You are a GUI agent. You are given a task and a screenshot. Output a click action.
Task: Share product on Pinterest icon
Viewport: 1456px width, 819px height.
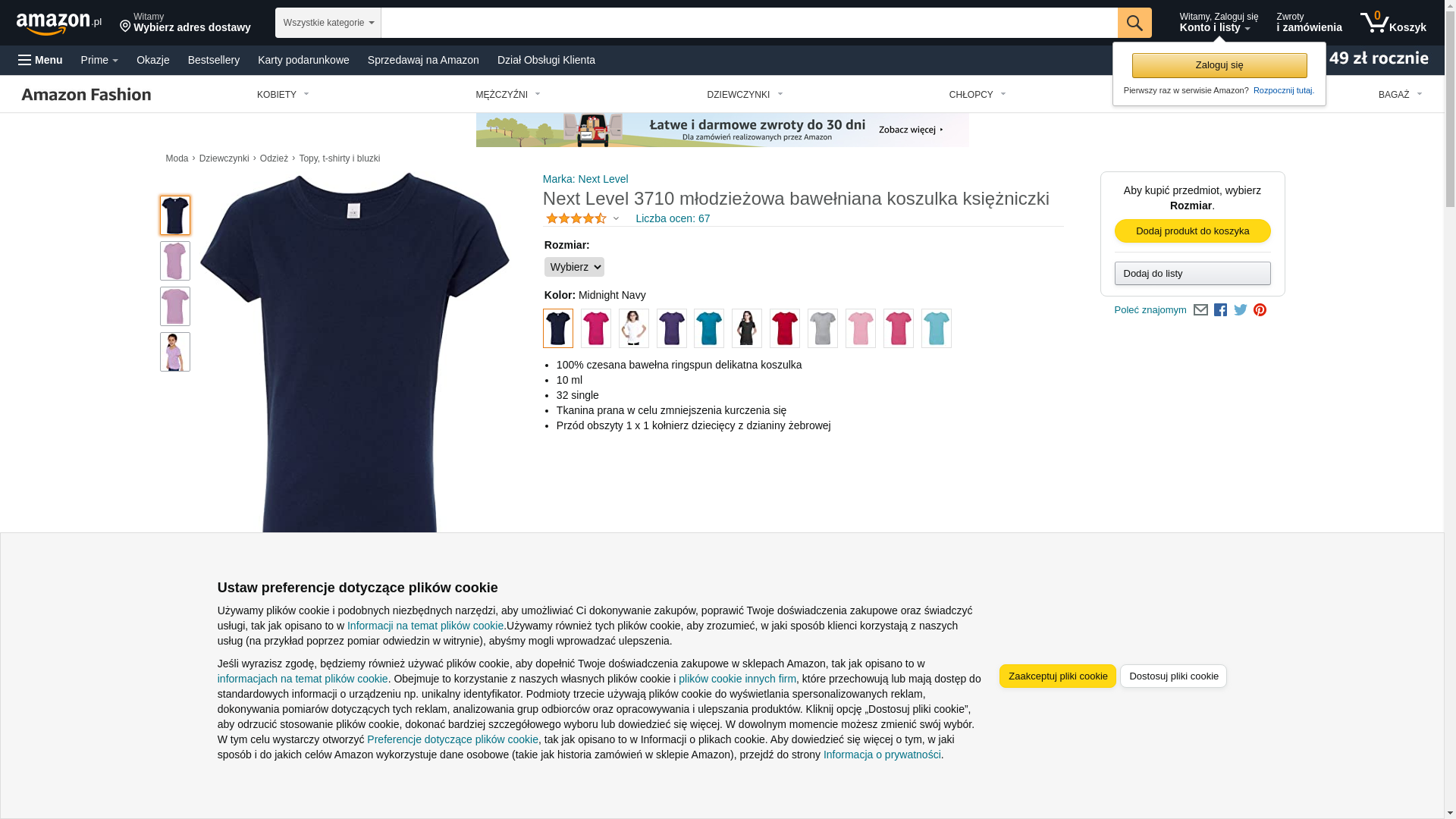coord(1260,310)
